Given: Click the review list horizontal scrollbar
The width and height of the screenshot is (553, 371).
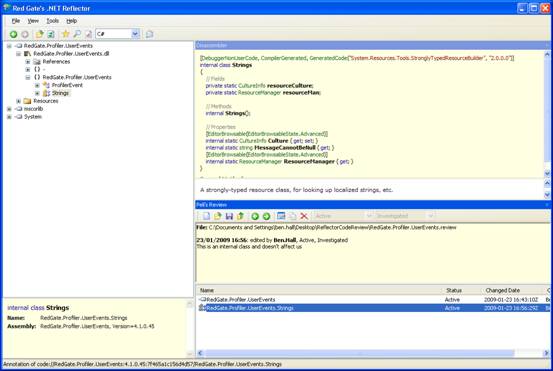Looking at the screenshot, I should tap(359, 353).
